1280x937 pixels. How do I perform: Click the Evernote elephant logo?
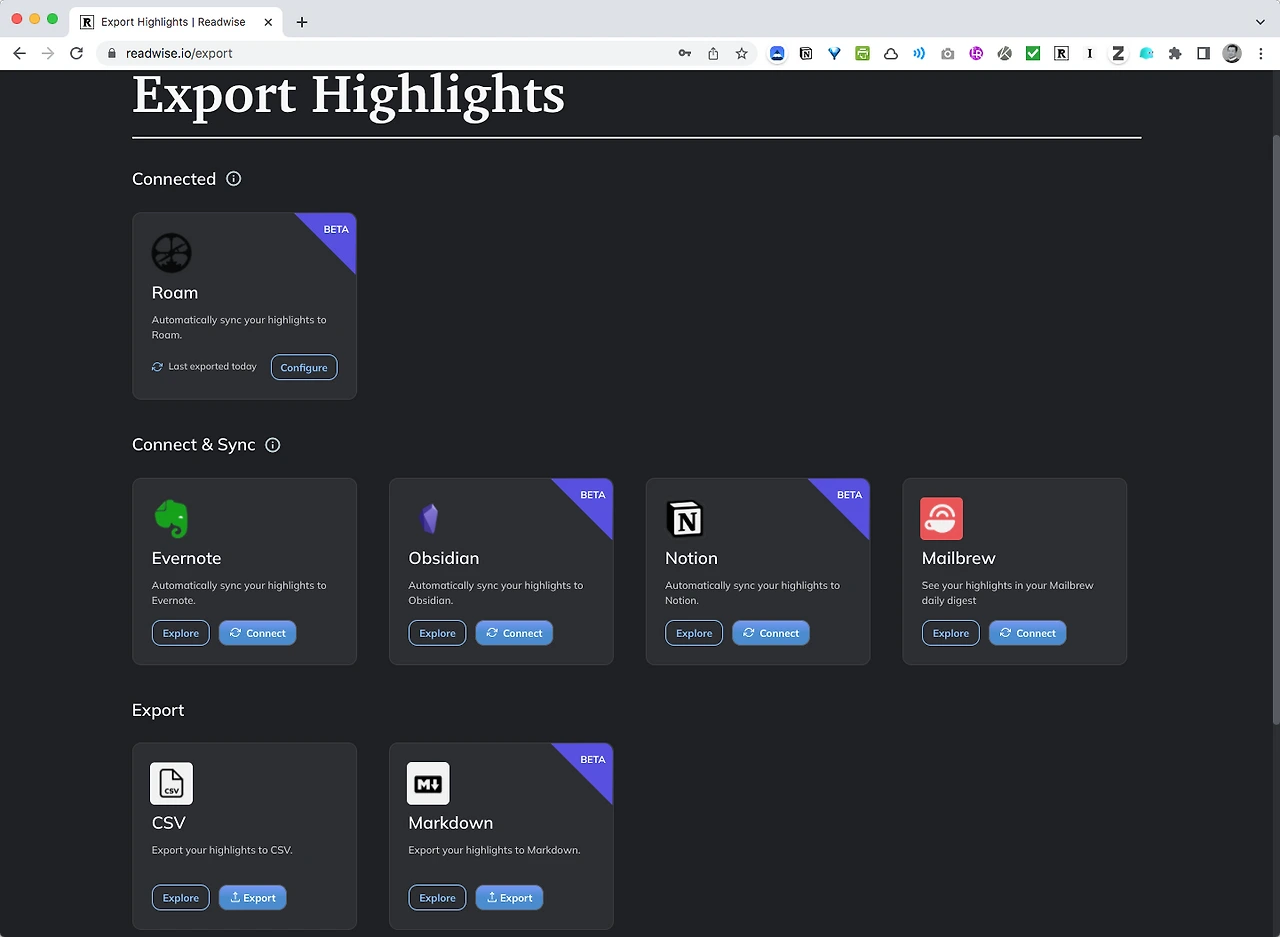click(171, 519)
